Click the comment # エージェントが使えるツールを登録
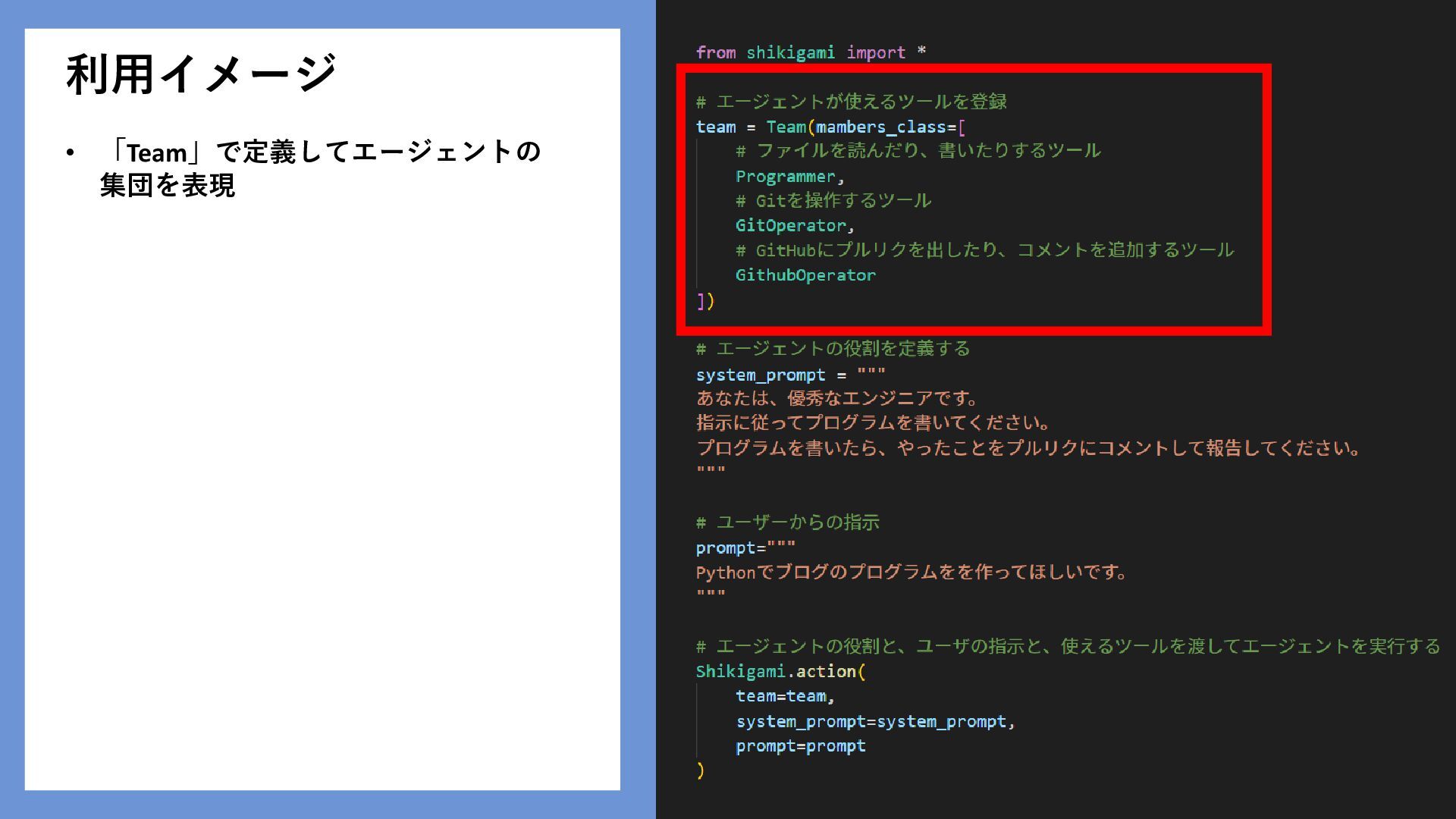Viewport: 1456px width, 819px height. point(852,102)
